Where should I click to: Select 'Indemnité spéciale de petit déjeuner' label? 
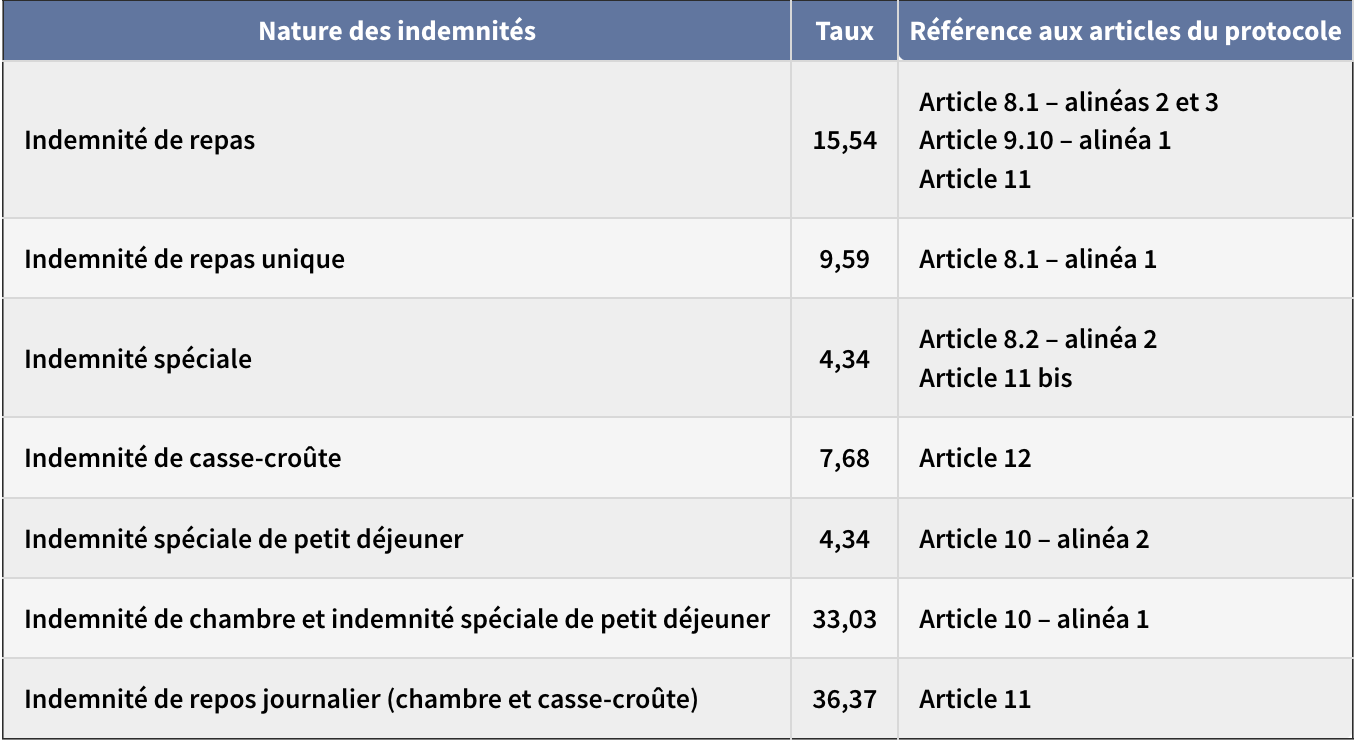(244, 539)
